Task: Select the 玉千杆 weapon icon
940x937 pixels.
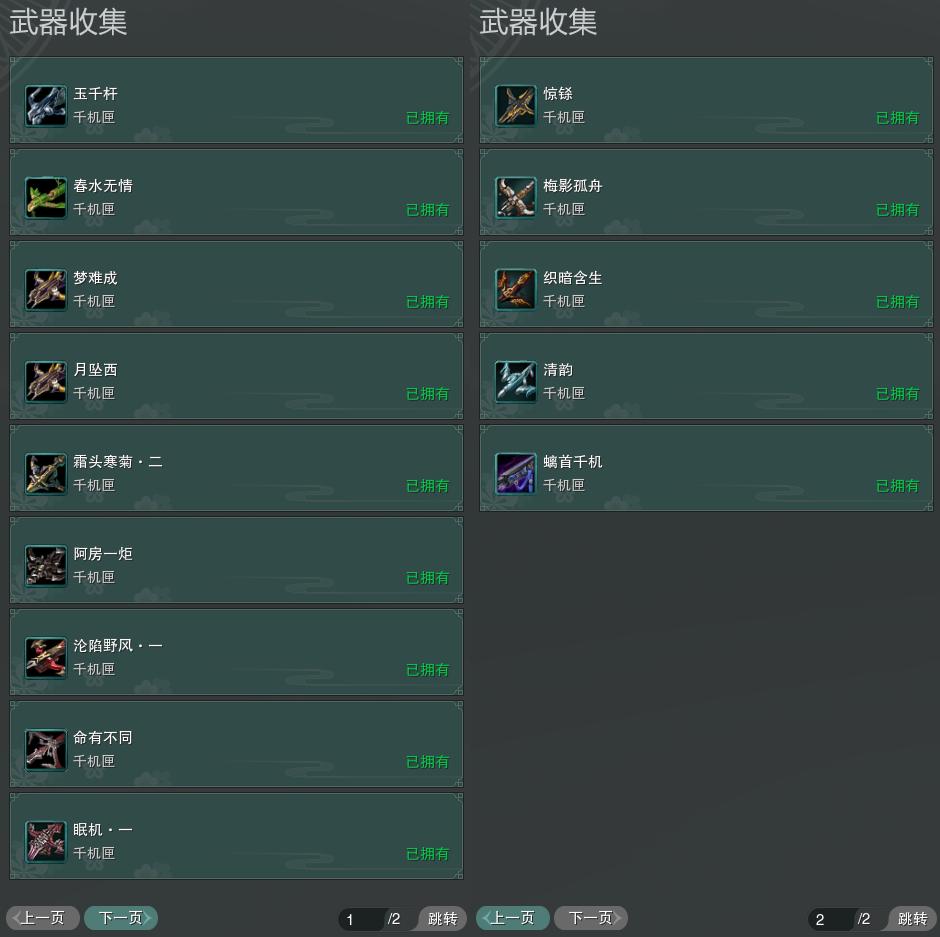Action: pos(46,106)
